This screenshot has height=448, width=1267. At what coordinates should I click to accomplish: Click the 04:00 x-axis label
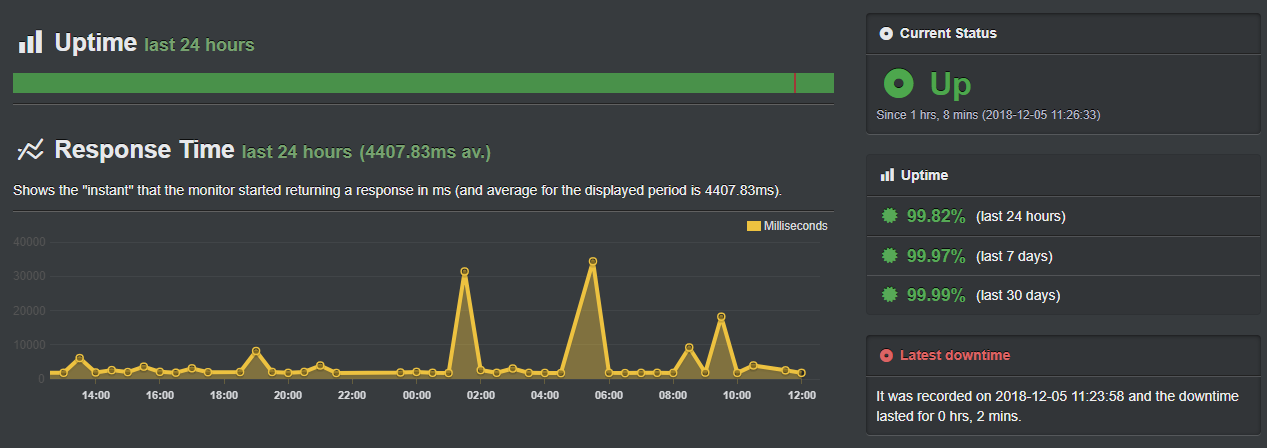click(545, 395)
